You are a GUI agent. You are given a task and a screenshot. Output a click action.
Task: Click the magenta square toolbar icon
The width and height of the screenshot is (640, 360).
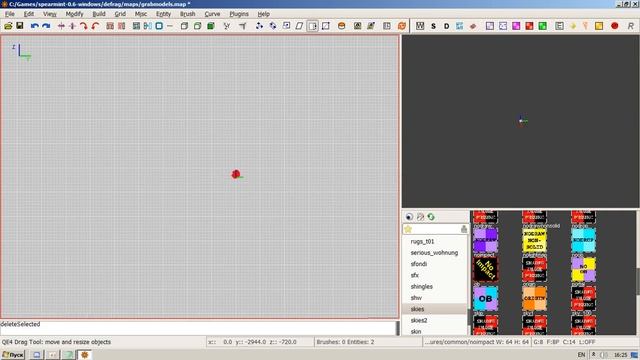point(516,26)
